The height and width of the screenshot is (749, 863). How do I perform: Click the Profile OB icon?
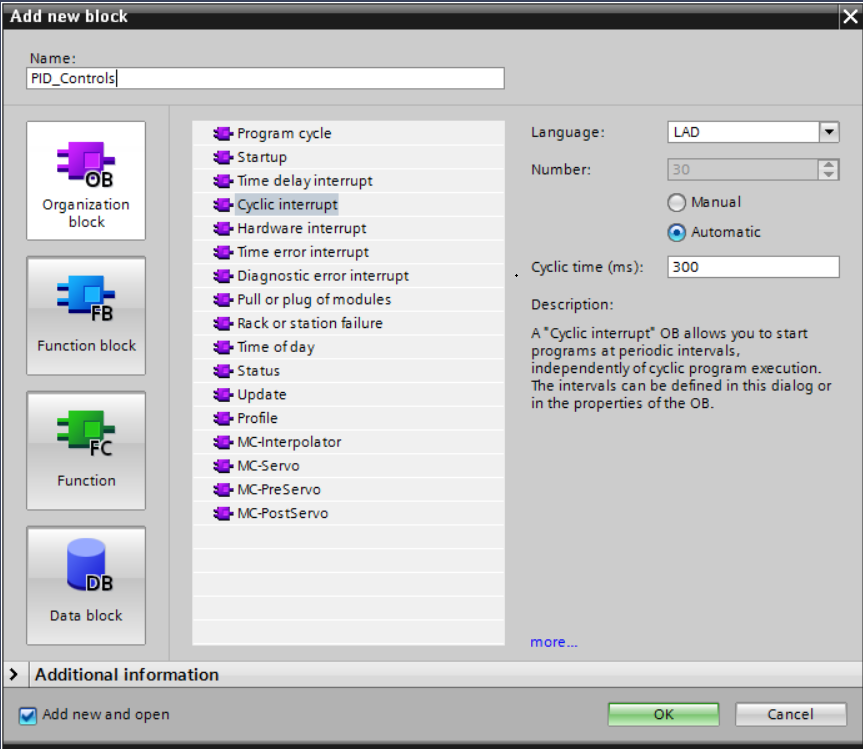pyautogui.click(x=223, y=418)
